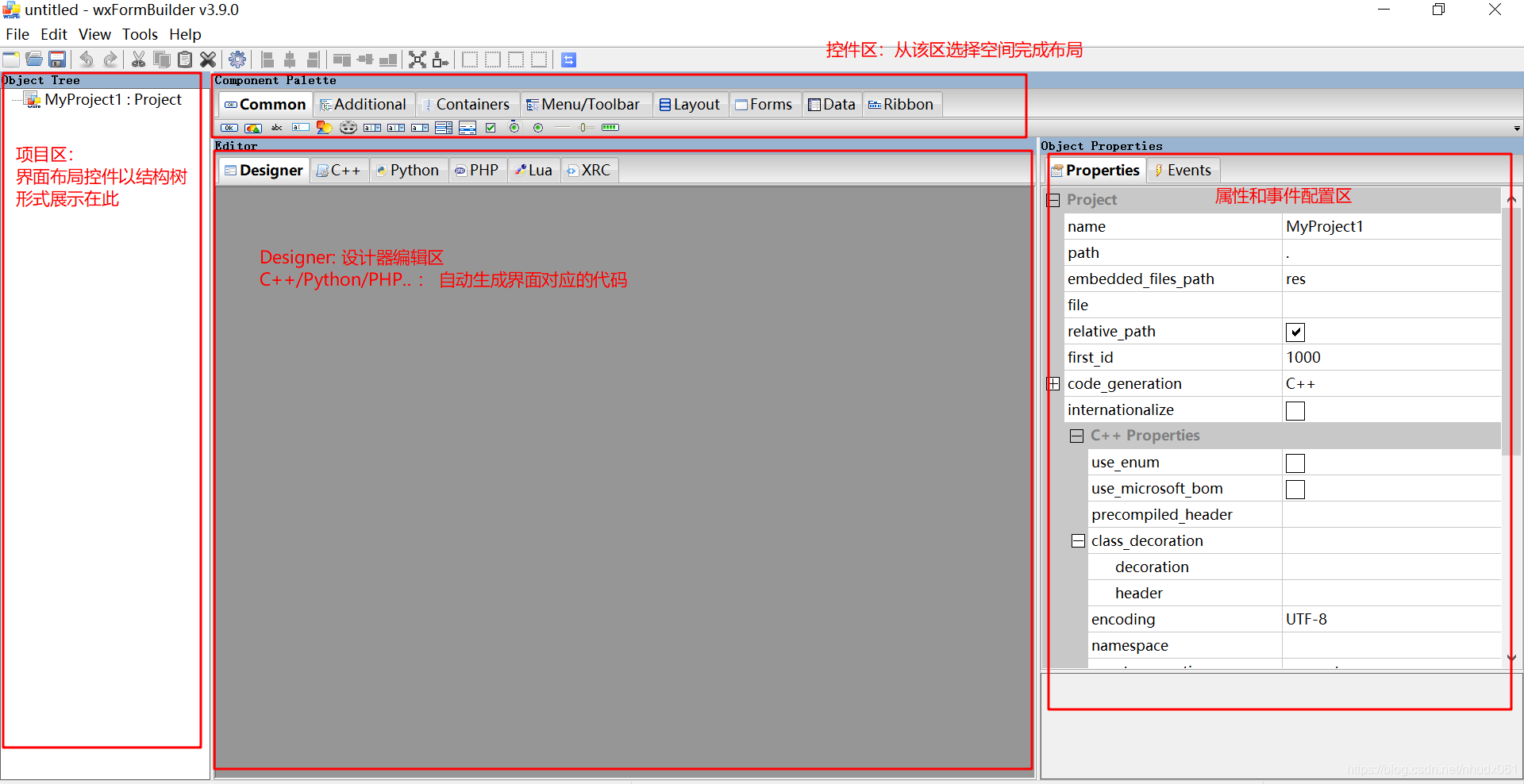Viewport: 1524px width, 784px height.
Task: Switch to the Python code tab
Action: tap(407, 170)
